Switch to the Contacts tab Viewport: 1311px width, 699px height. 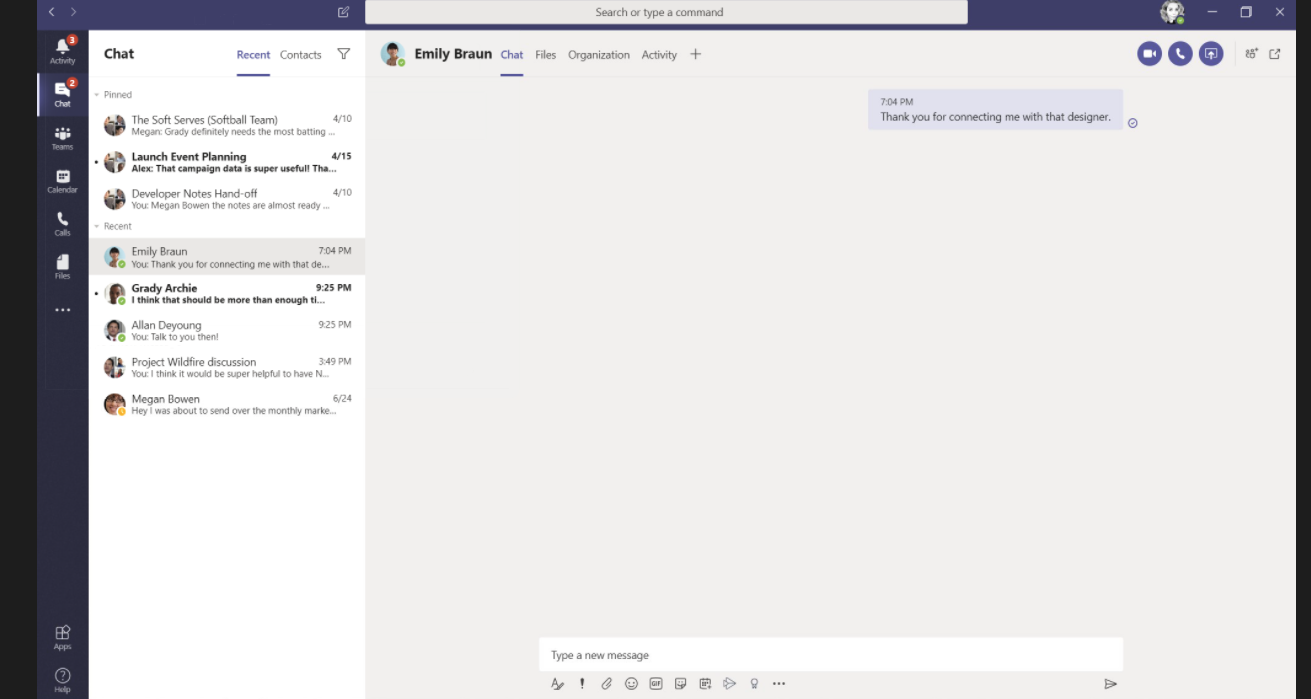[x=300, y=55]
